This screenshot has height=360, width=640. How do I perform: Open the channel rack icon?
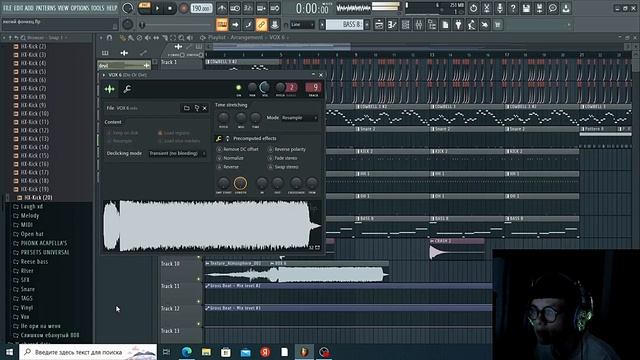tap(405, 25)
